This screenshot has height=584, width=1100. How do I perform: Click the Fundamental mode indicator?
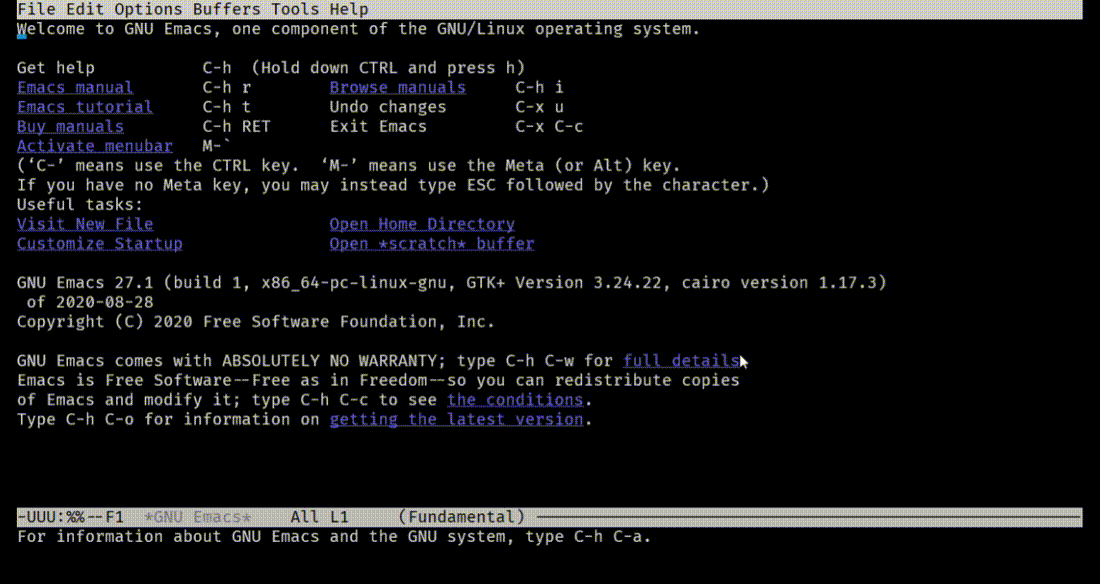click(461, 516)
